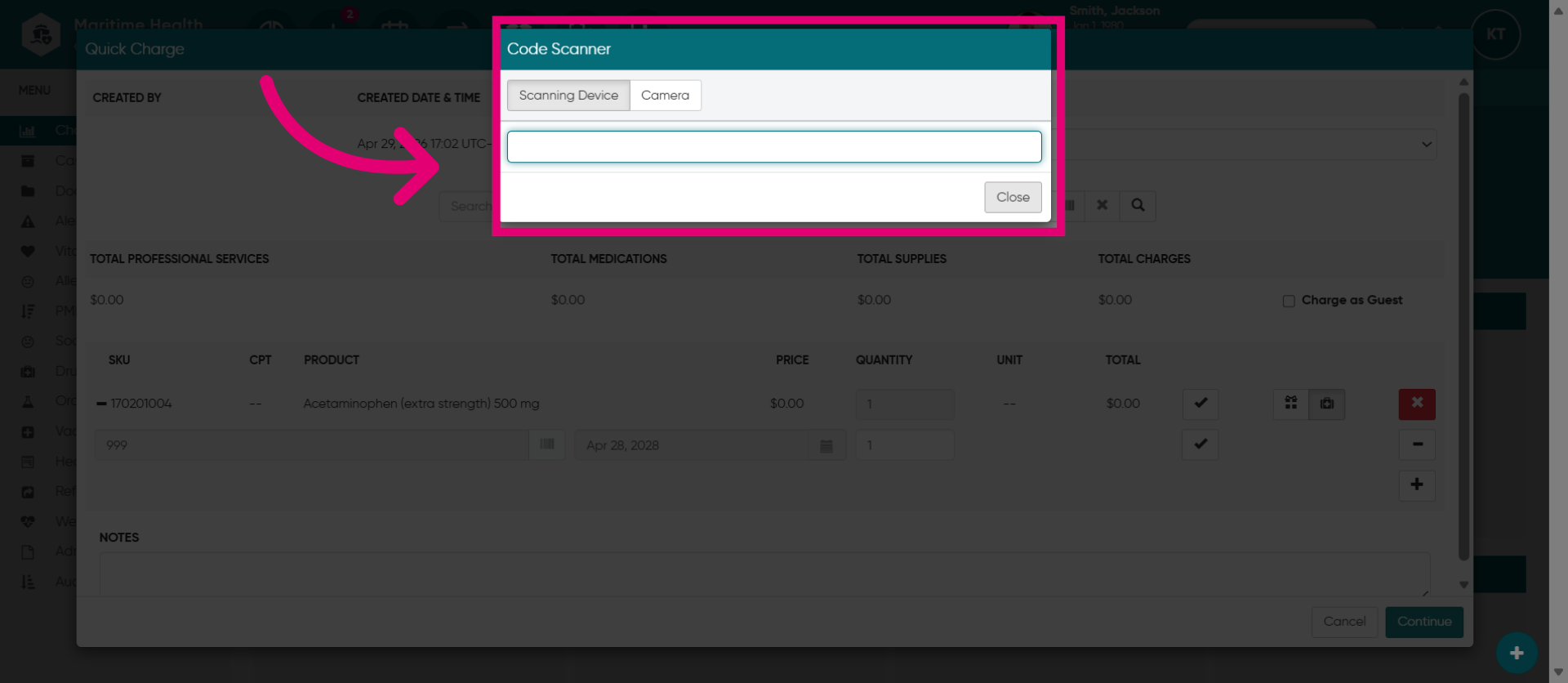Click the Maritime Health logo
The image size is (1568, 683).
41,34
